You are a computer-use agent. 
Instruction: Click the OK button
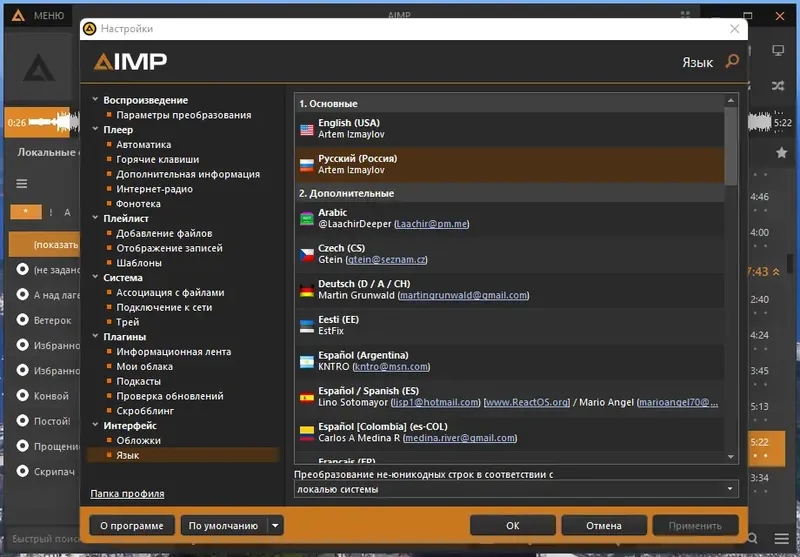(513, 525)
